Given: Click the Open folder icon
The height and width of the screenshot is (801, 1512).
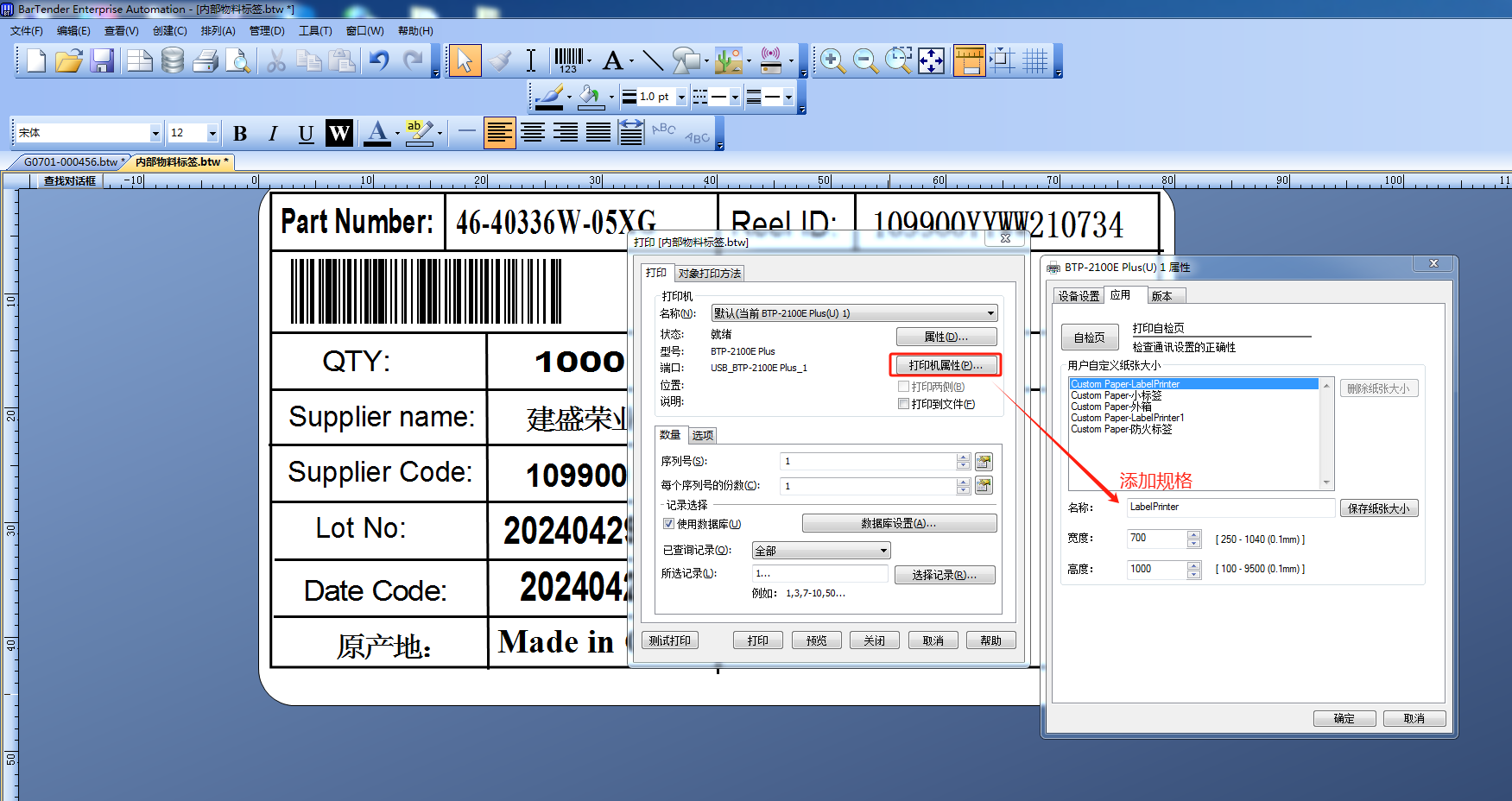Looking at the screenshot, I should [69, 60].
